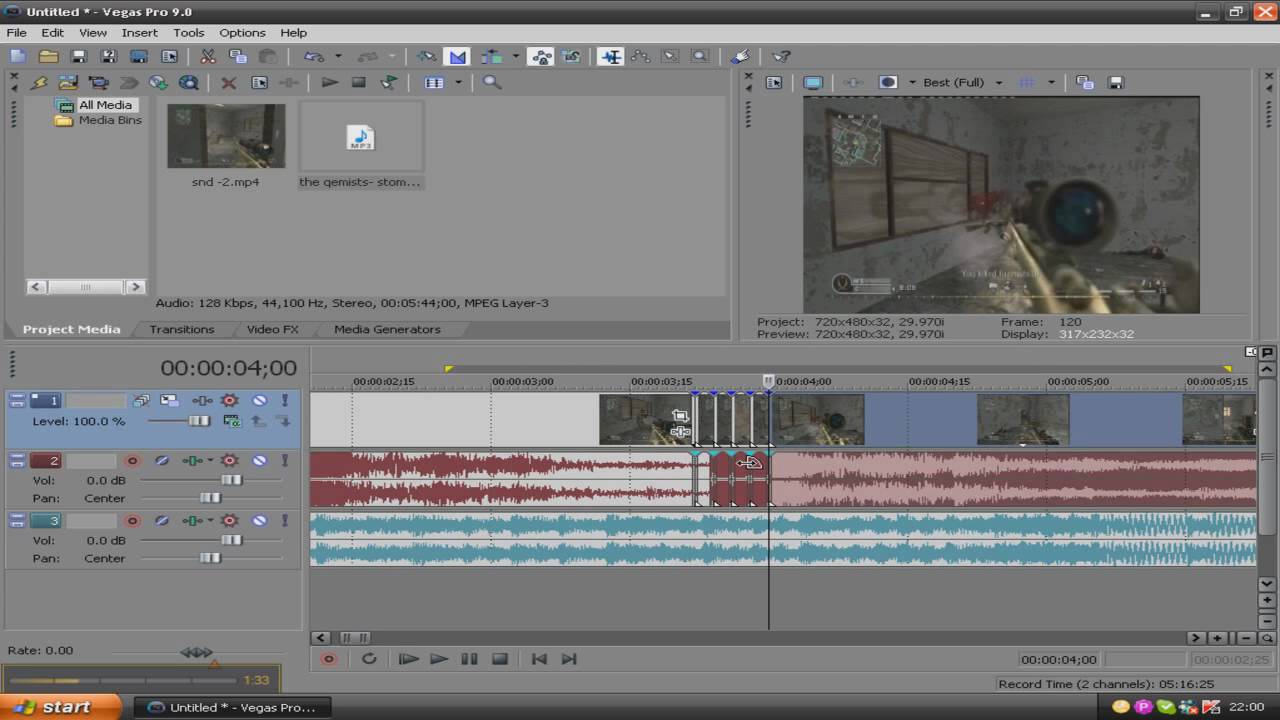The height and width of the screenshot is (720, 1280).
Task: Invert phase on audio track 2
Action: (161, 461)
